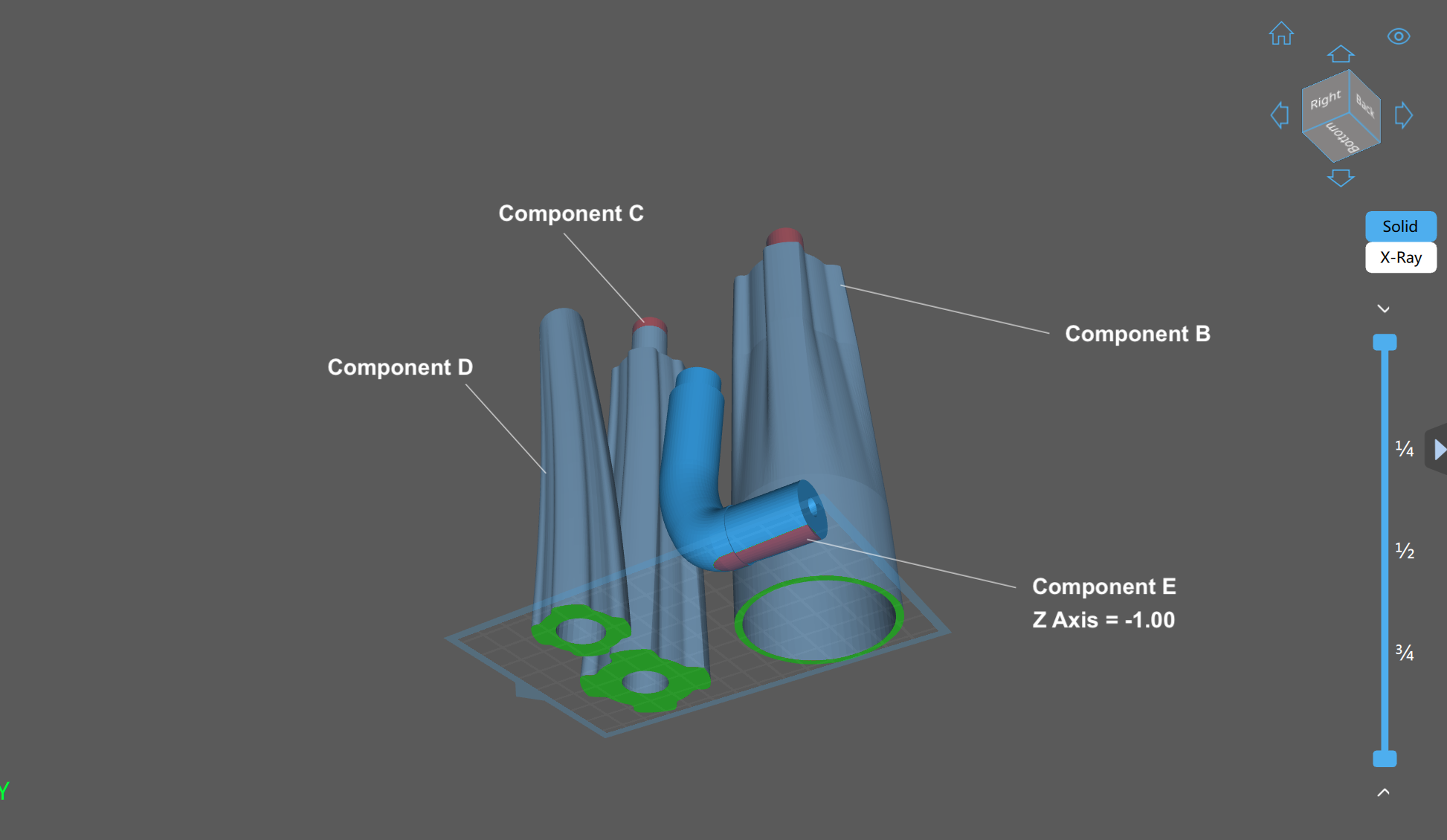The height and width of the screenshot is (840, 1447).
Task: Click the upward chevron below the slider
Action: coord(1383,792)
